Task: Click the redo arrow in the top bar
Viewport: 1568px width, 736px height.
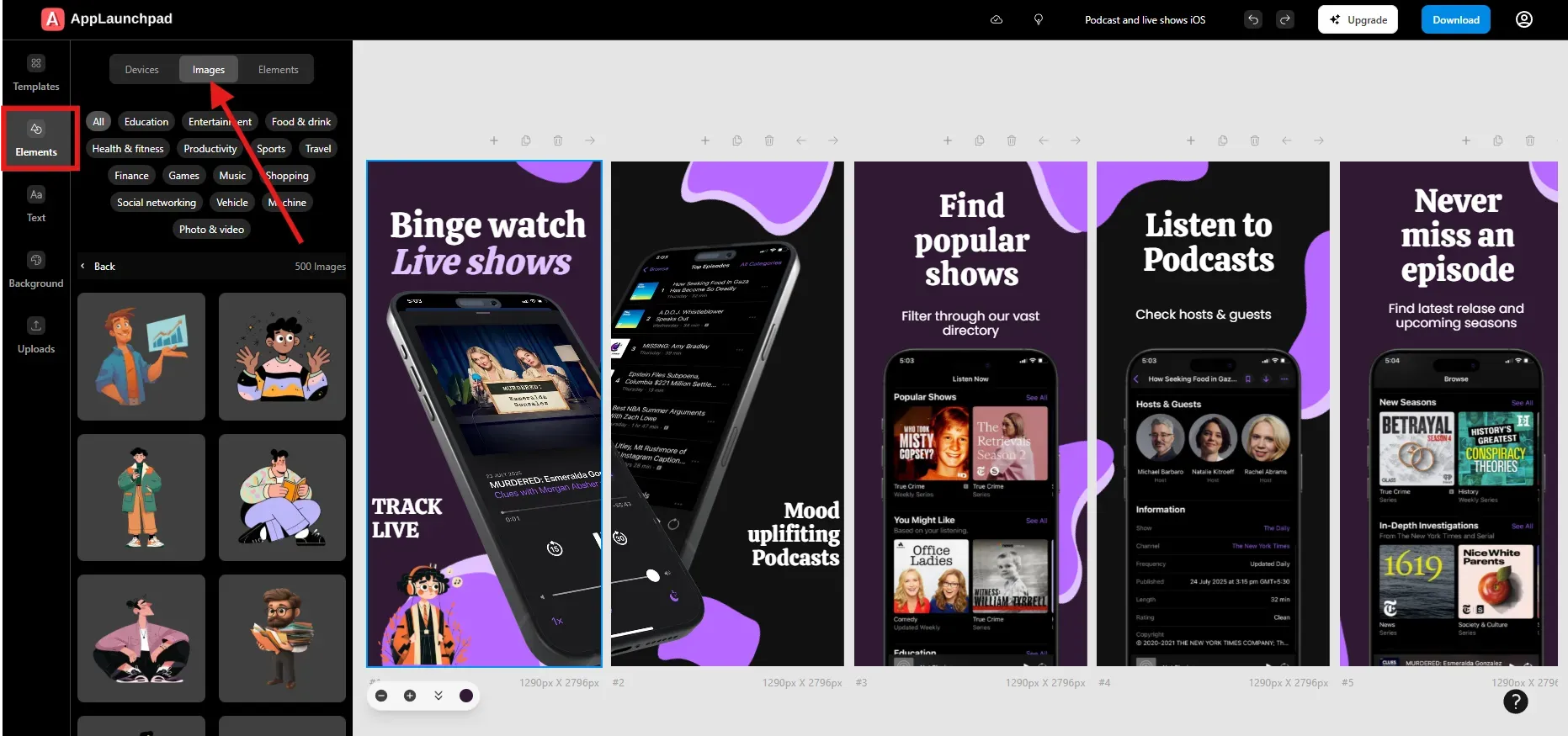Action: coord(1285,19)
